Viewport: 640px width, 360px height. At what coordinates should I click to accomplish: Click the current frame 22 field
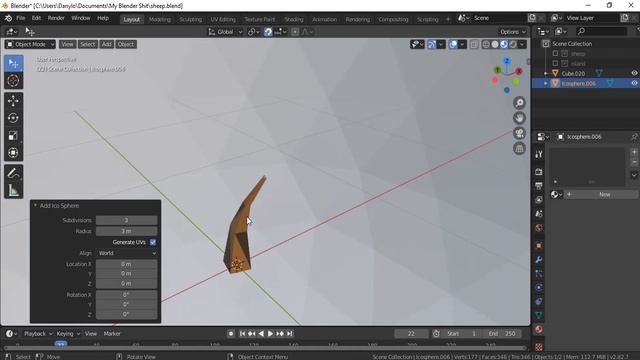click(411, 333)
